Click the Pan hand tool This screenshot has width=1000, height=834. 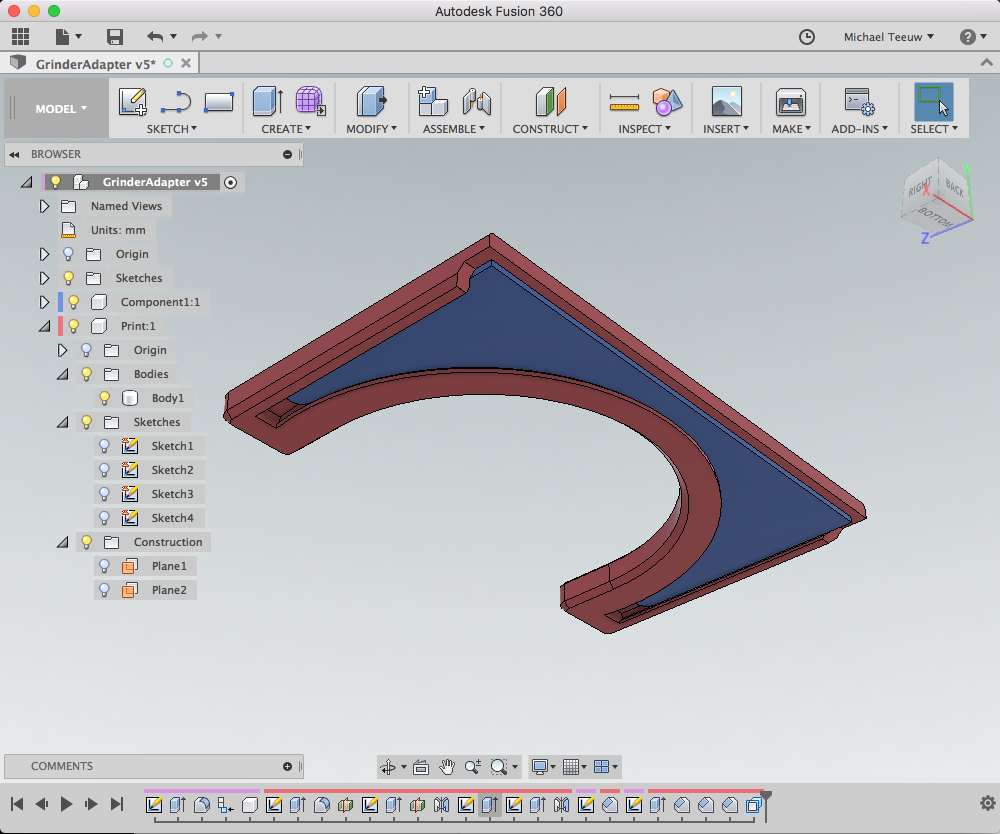tap(447, 767)
